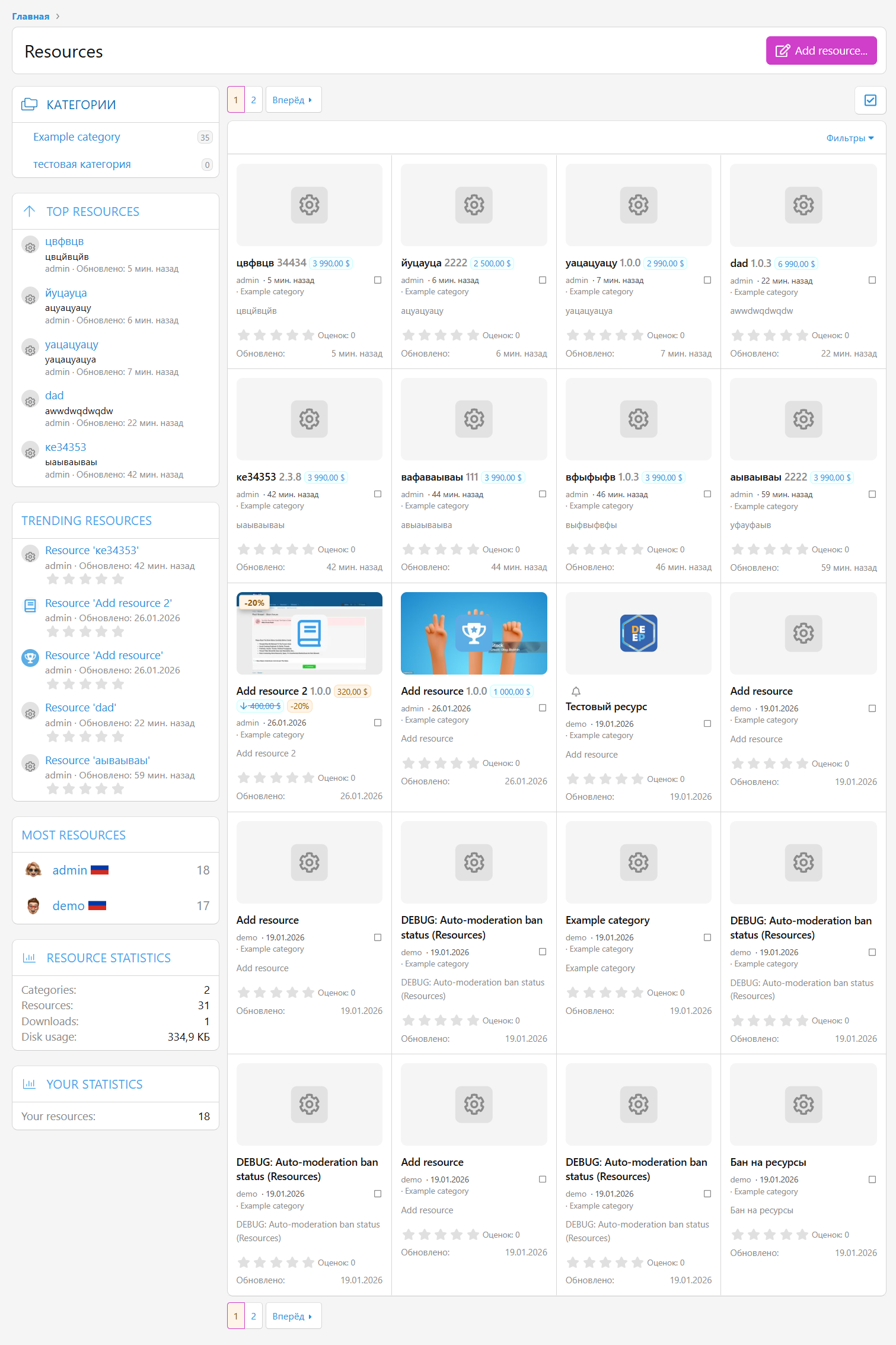Viewport: 896px width, 1345px height.
Task: Click the select-all checkmark icon
Action: click(x=870, y=100)
